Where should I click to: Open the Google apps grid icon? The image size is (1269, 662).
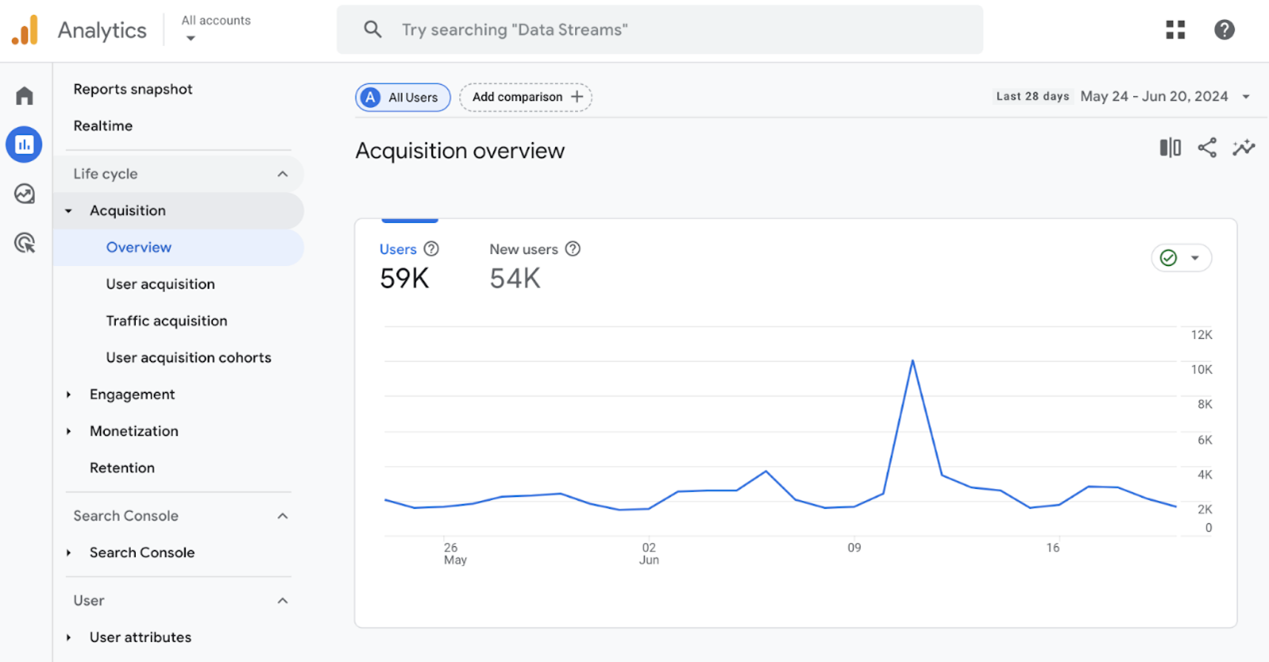[1175, 30]
